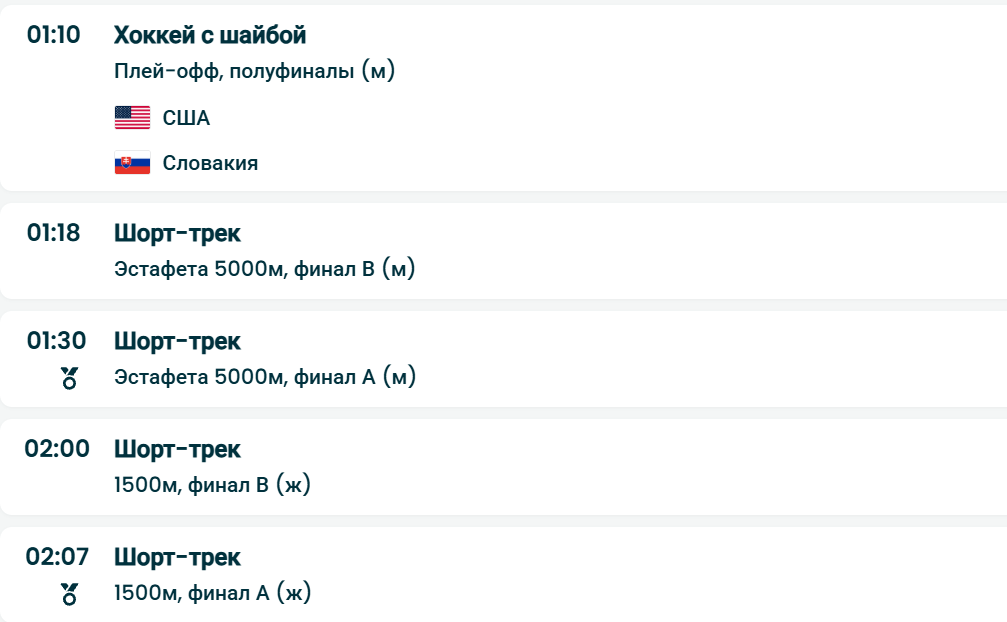1007x622 pixels.
Task: Click the Slovakia flag icon
Action: click(x=132, y=163)
